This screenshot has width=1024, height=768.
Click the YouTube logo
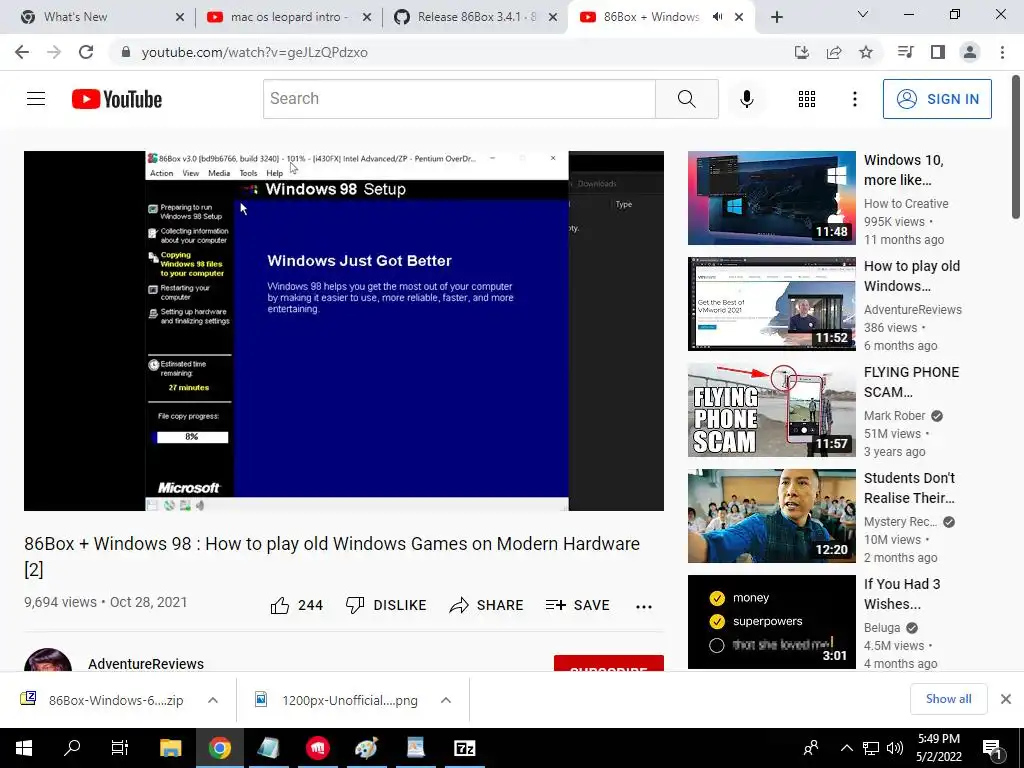tap(117, 99)
